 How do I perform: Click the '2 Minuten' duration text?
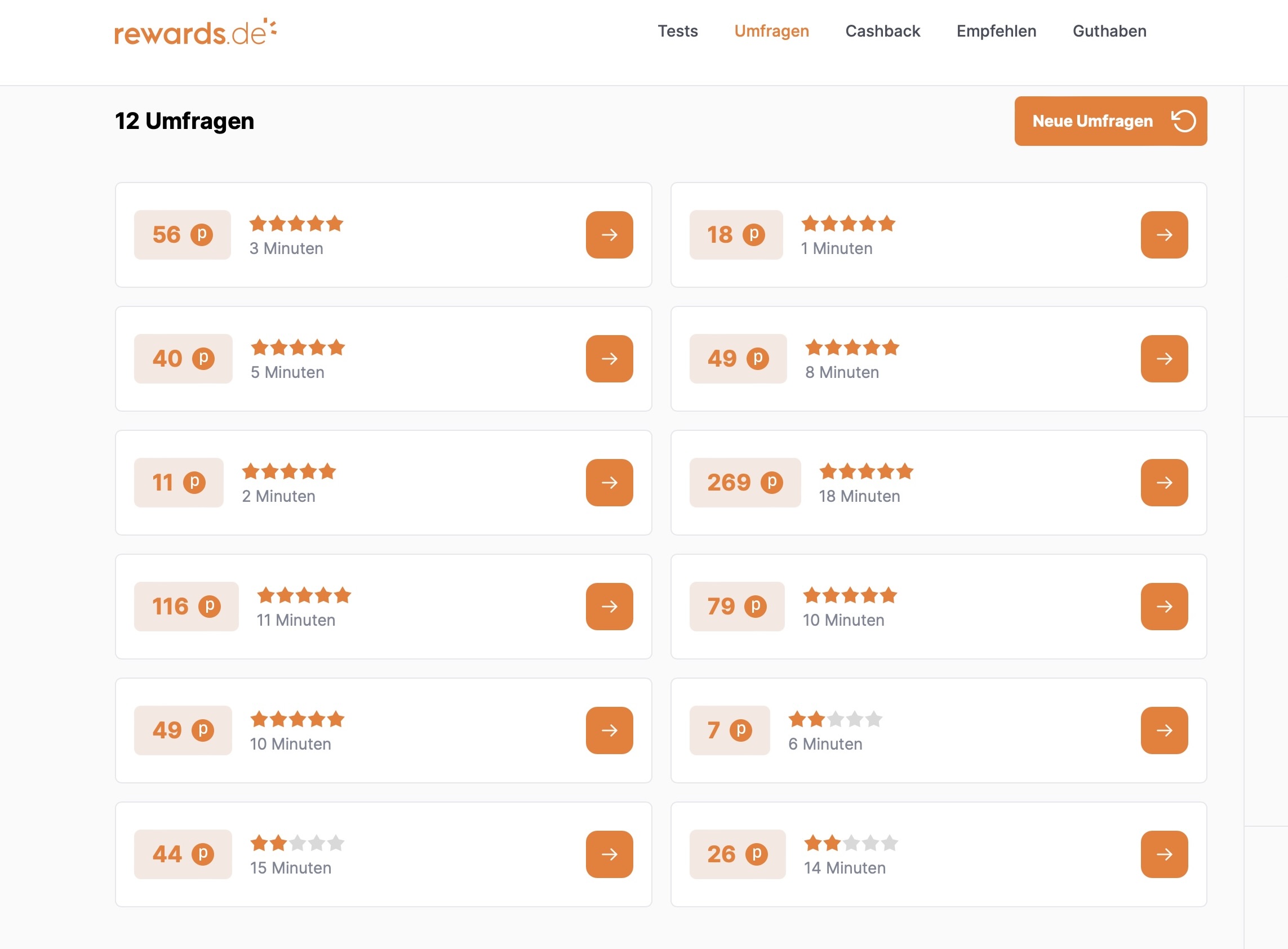click(278, 496)
